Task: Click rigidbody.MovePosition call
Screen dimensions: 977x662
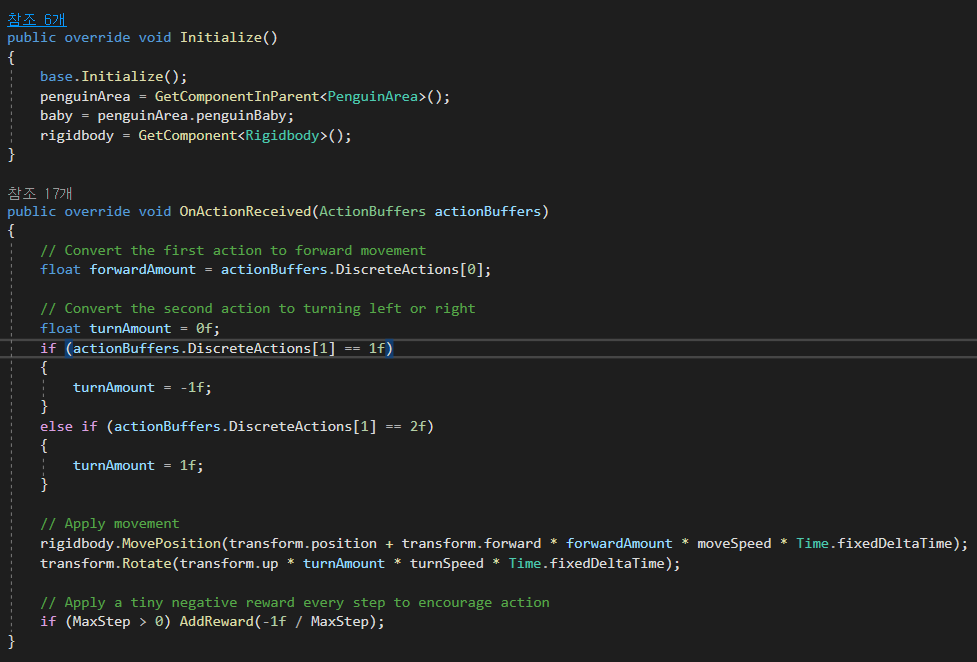Action: [130, 544]
